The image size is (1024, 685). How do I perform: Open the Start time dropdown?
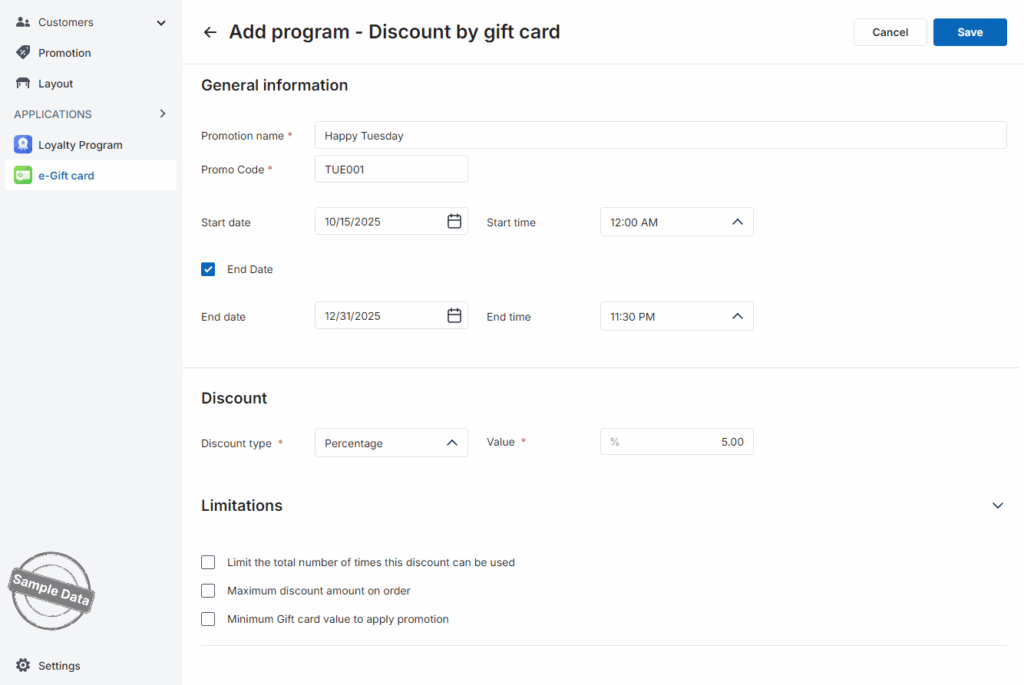676,222
